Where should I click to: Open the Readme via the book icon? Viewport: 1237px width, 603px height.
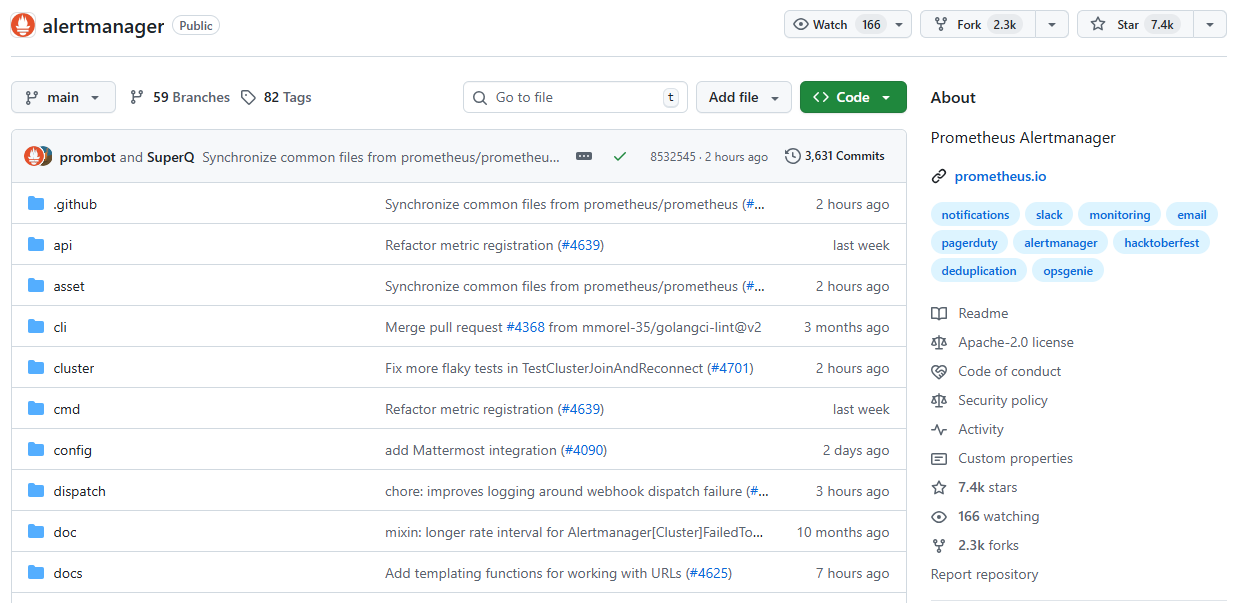click(x=939, y=313)
